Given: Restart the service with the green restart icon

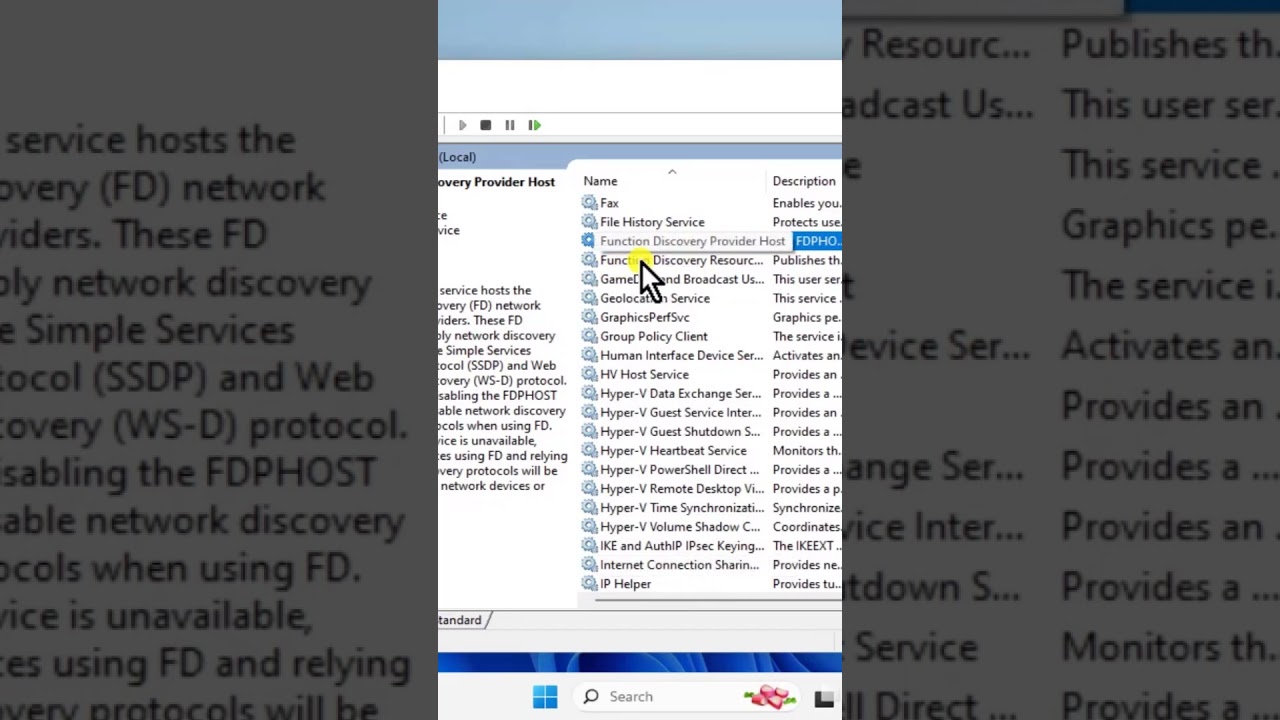Looking at the screenshot, I should [x=535, y=125].
